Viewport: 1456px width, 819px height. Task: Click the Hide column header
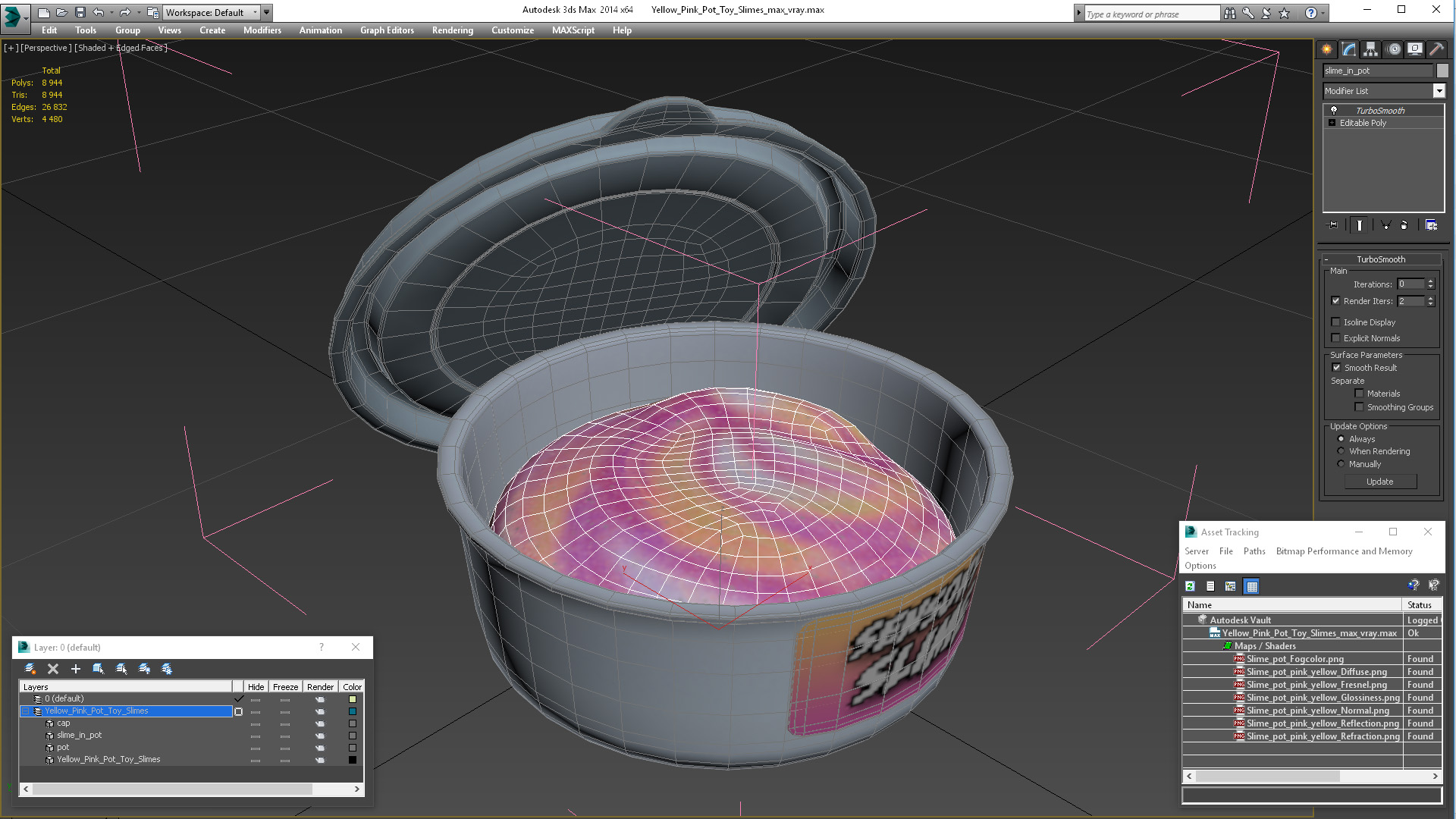coord(256,687)
